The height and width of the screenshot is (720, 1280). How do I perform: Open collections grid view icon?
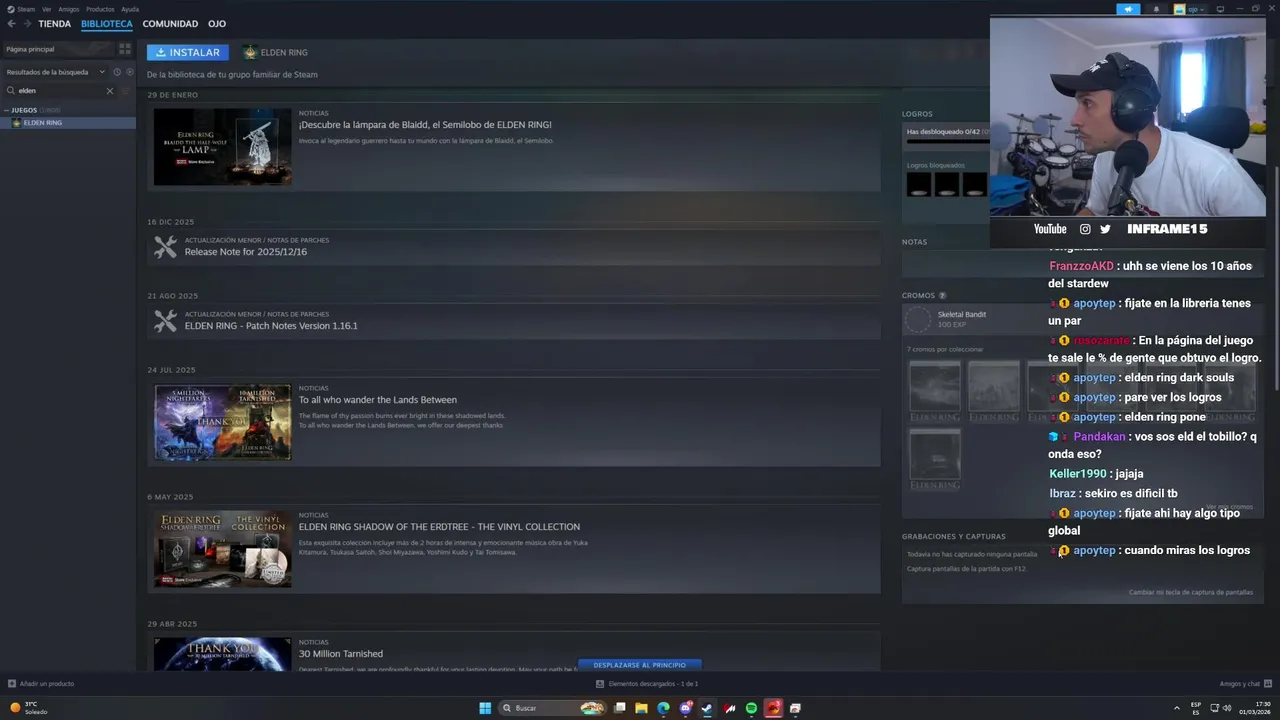[x=125, y=49]
